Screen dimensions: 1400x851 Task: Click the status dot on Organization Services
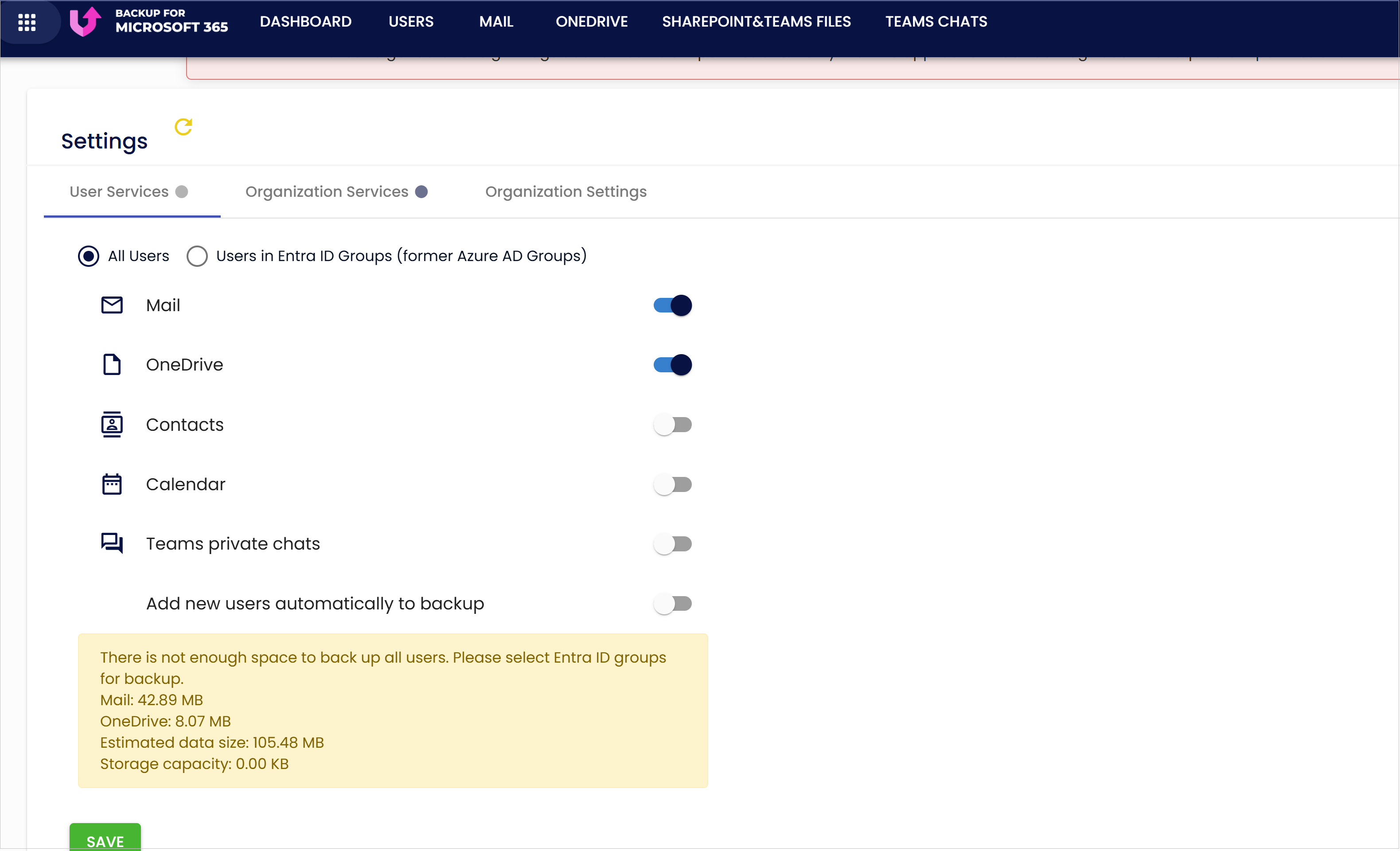[x=421, y=191]
